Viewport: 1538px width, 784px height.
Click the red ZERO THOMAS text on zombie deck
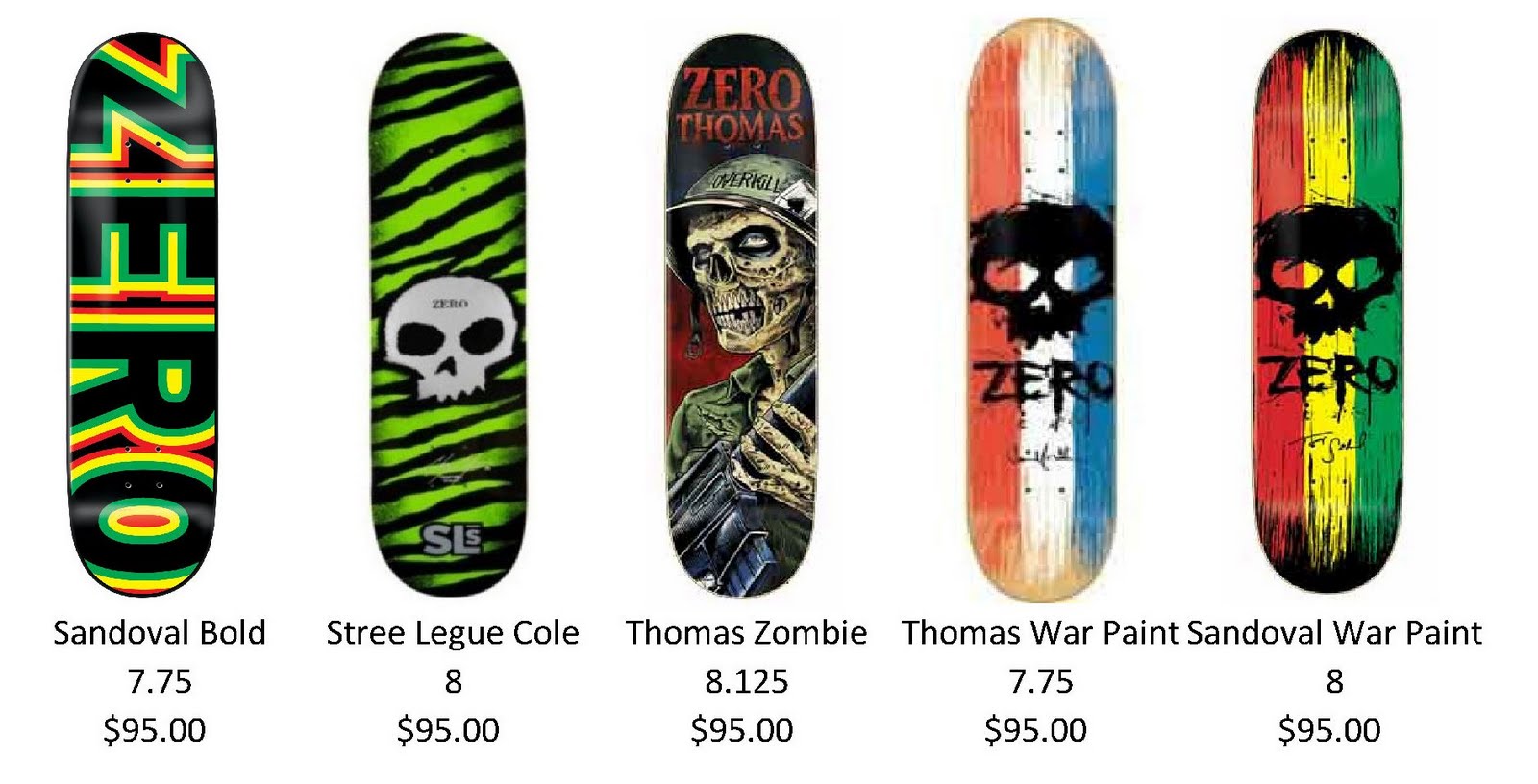(x=740, y=106)
